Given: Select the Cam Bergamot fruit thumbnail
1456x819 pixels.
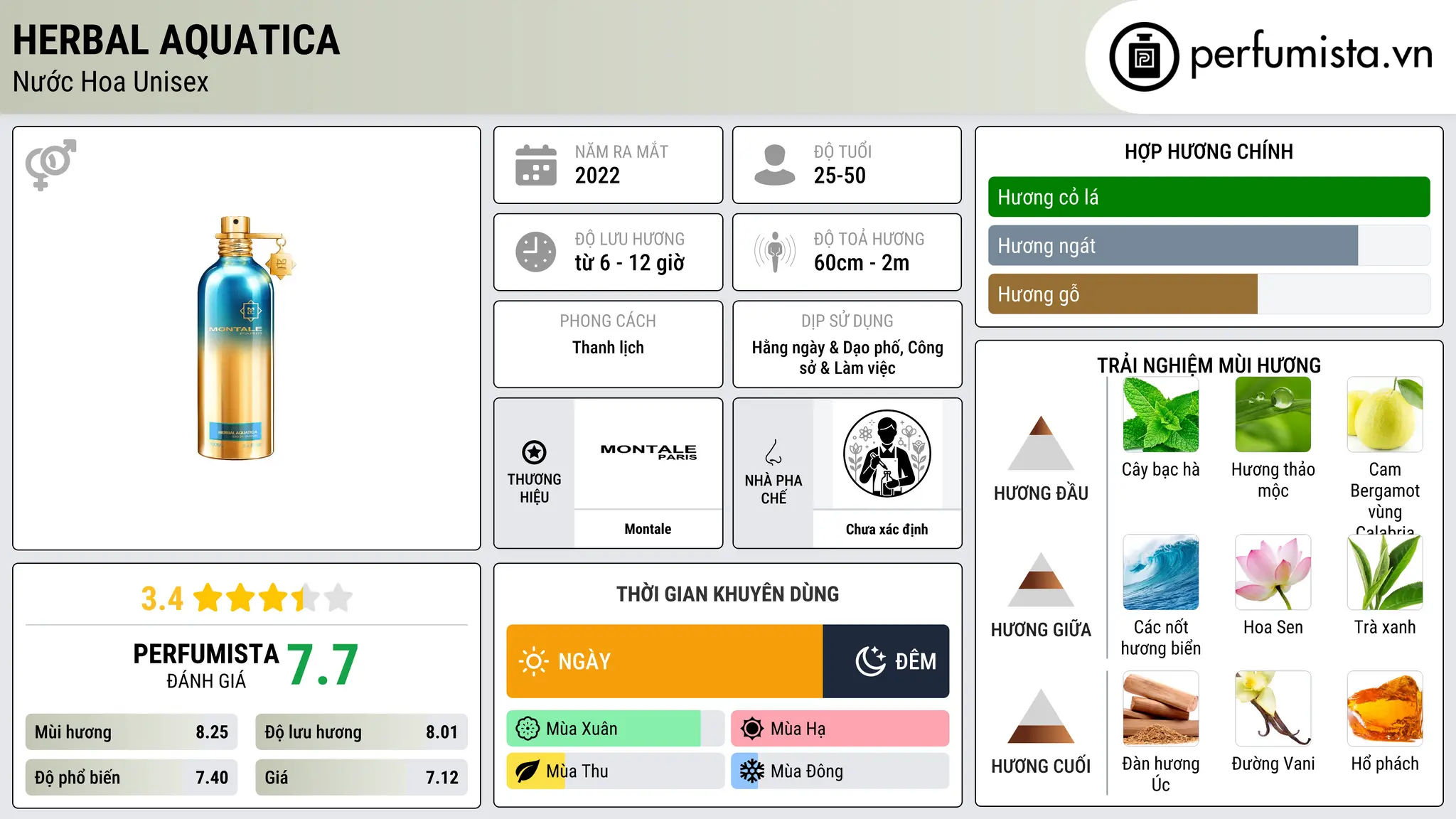Looking at the screenshot, I should tap(1385, 414).
